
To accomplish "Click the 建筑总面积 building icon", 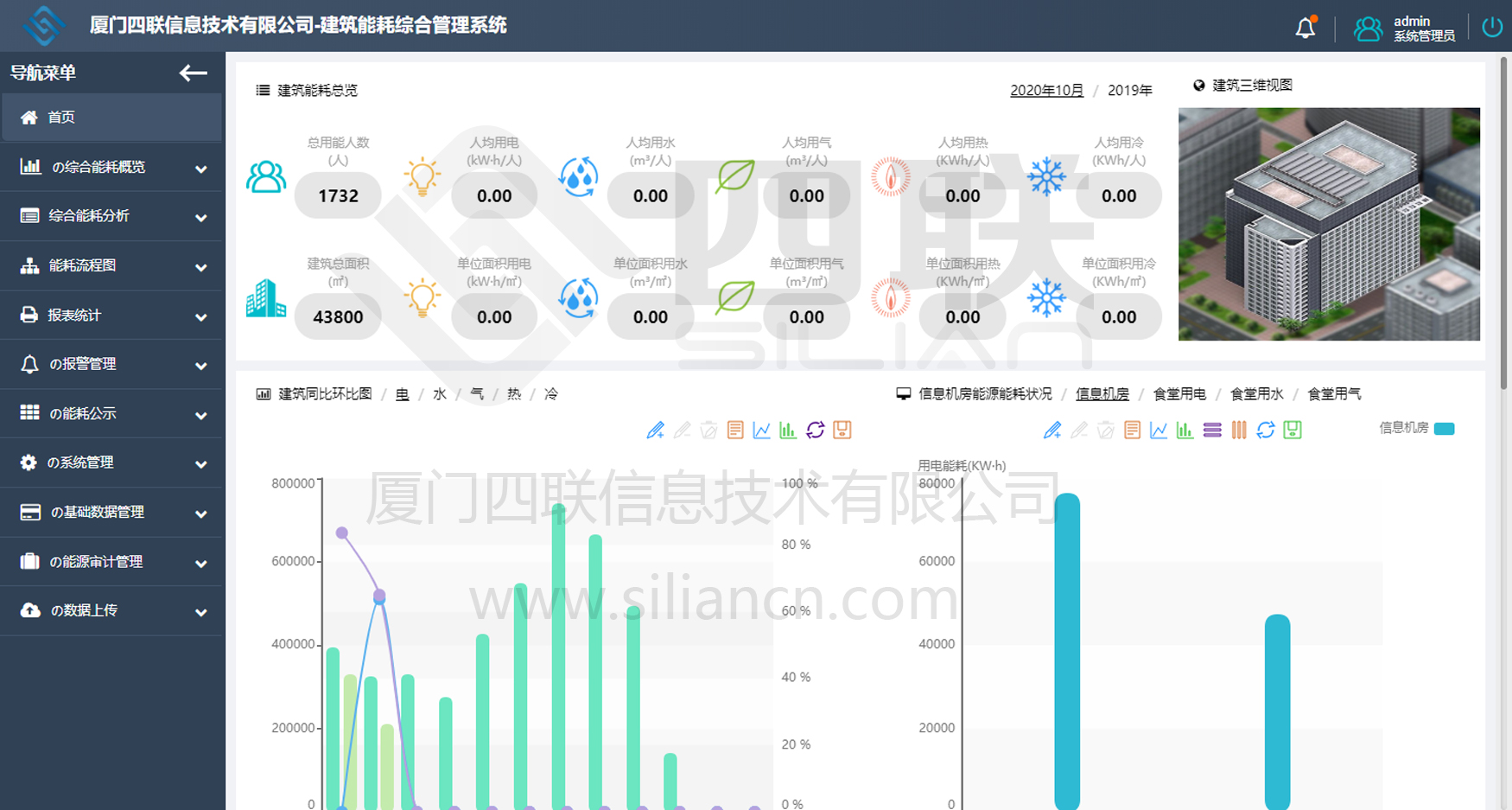I will (266, 298).
